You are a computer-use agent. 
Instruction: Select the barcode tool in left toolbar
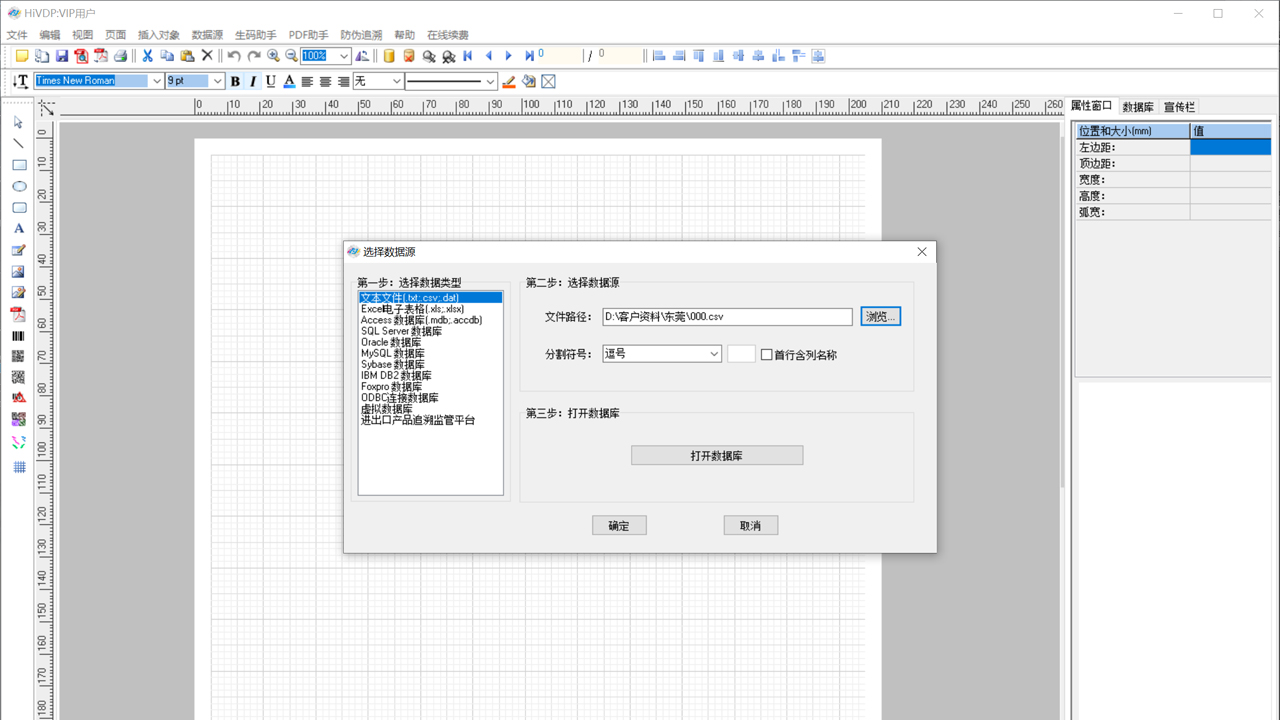(18, 336)
